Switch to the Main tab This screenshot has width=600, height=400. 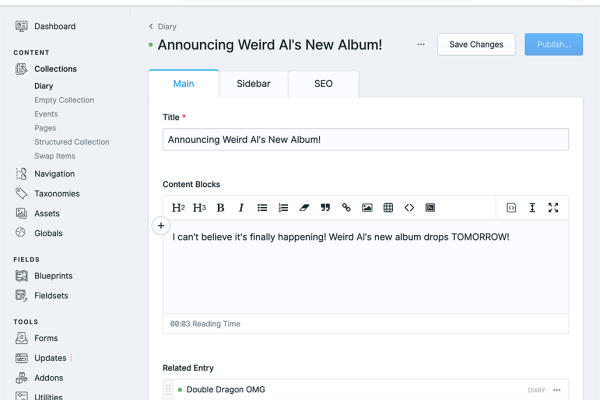184,84
